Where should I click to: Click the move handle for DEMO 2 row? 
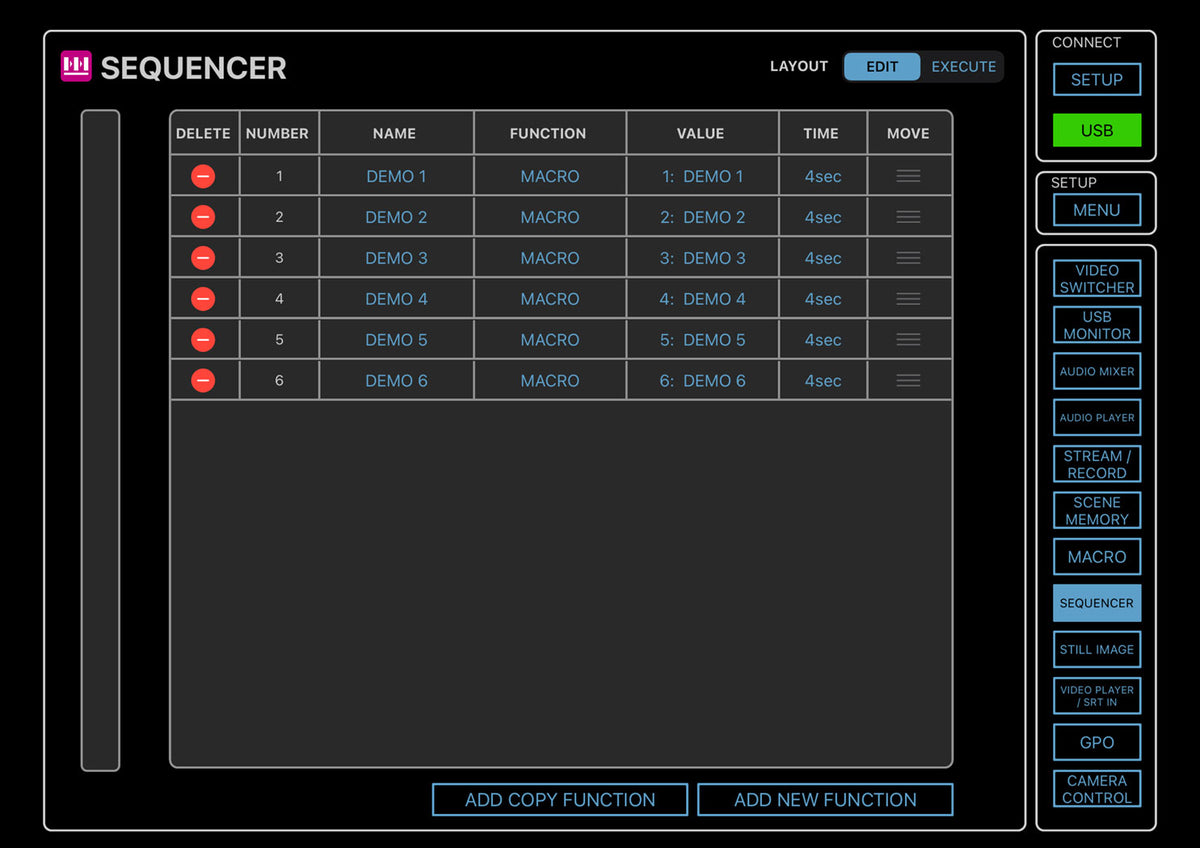pos(908,217)
